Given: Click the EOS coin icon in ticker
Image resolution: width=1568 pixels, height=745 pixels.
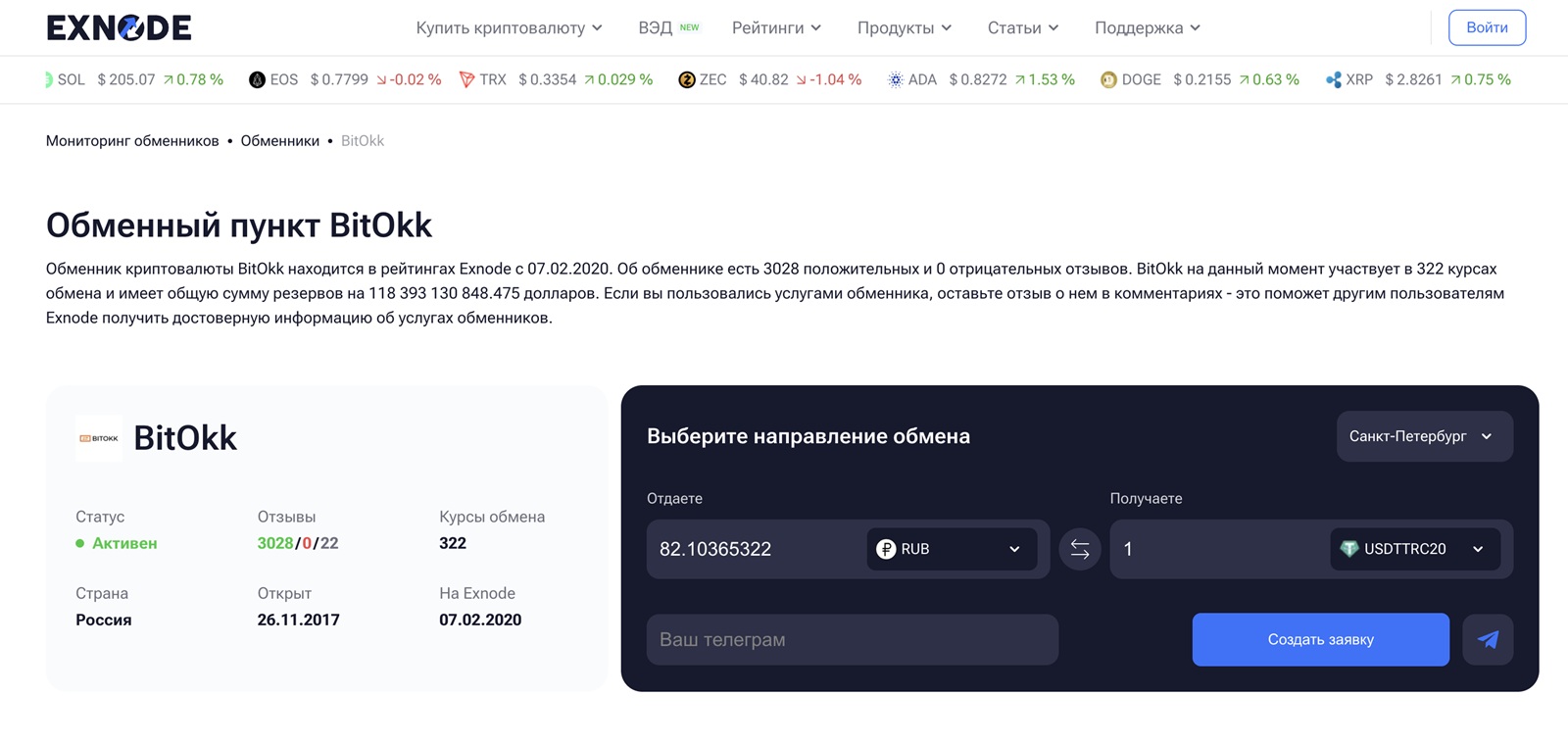Looking at the screenshot, I should click(257, 79).
